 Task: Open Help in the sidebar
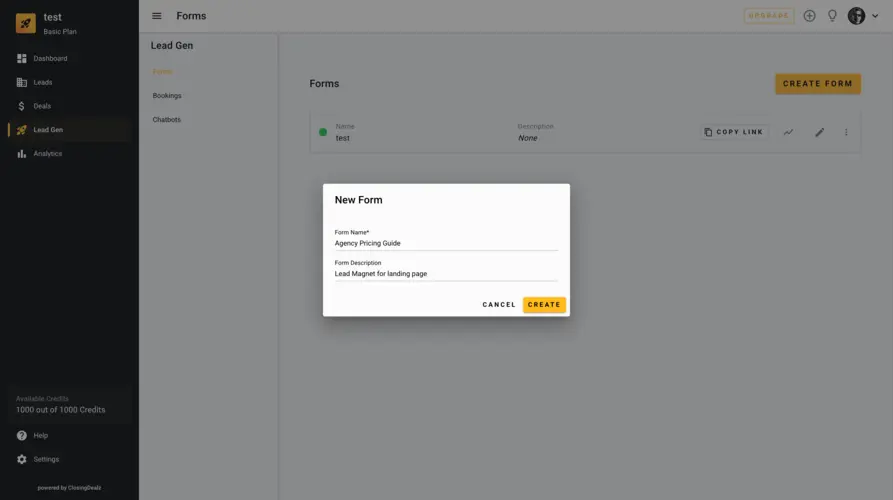pyautogui.click(x=69, y=436)
